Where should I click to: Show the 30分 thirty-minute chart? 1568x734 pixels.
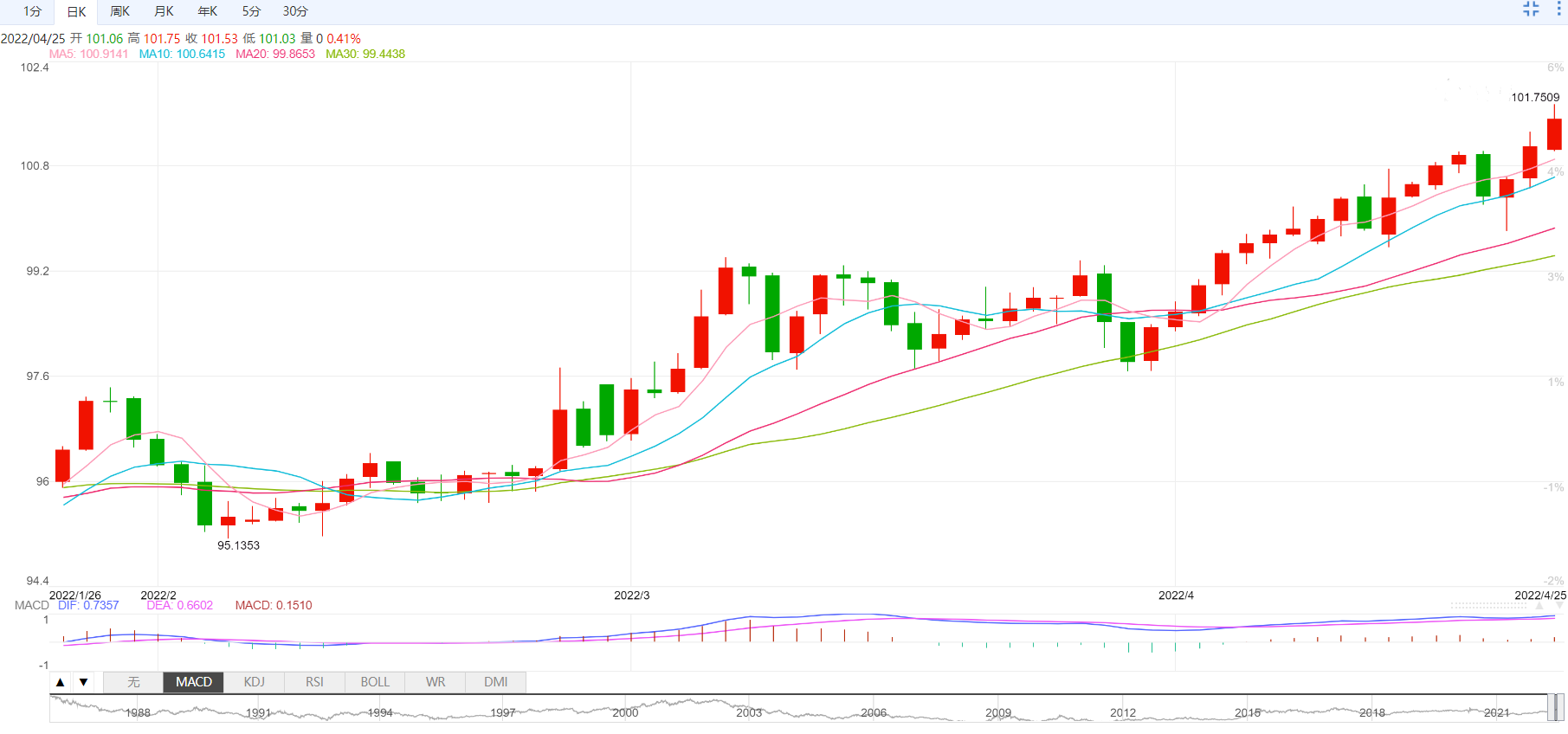point(295,11)
